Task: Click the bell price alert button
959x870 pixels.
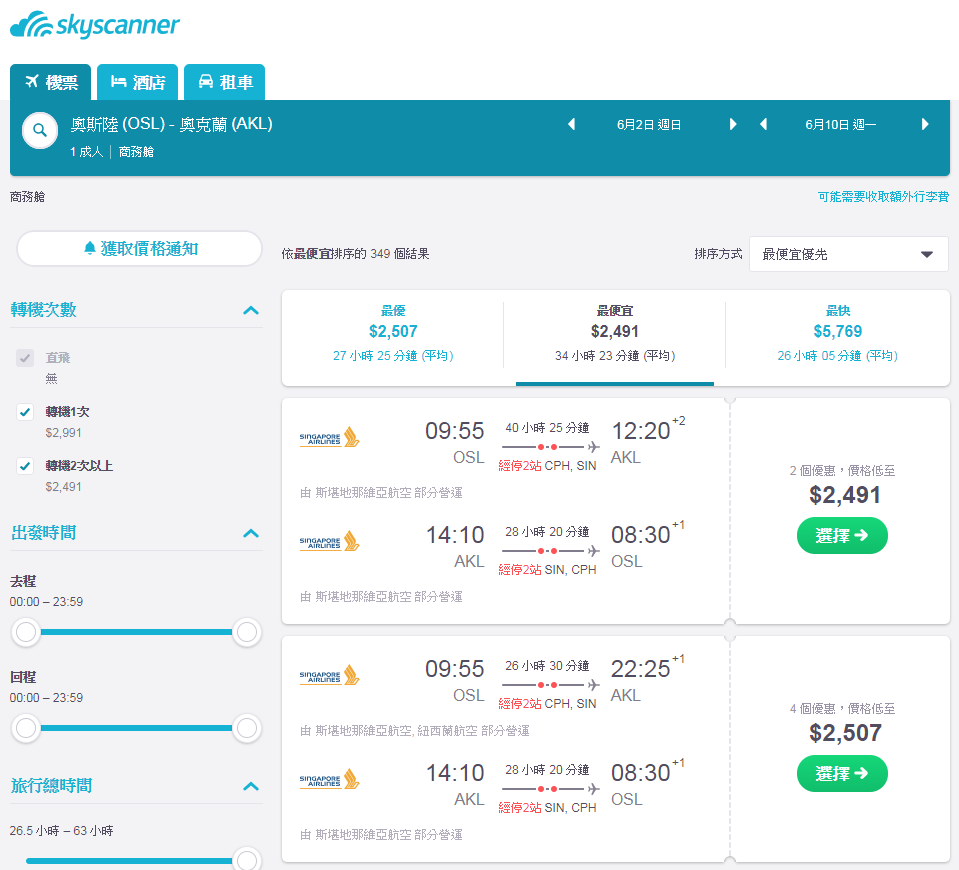Action: pyautogui.click(x=139, y=248)
